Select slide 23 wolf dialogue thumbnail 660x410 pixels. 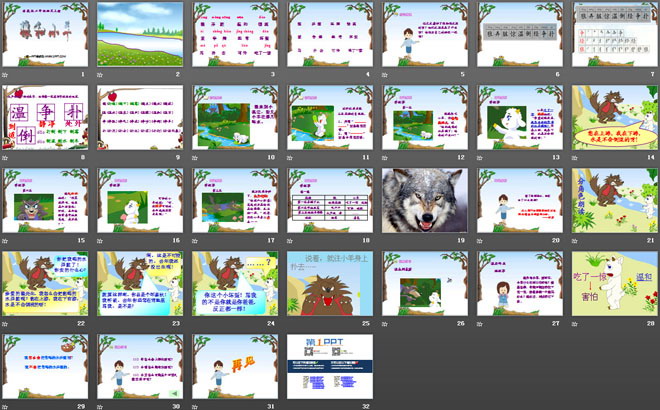click(x=140, y=284)
